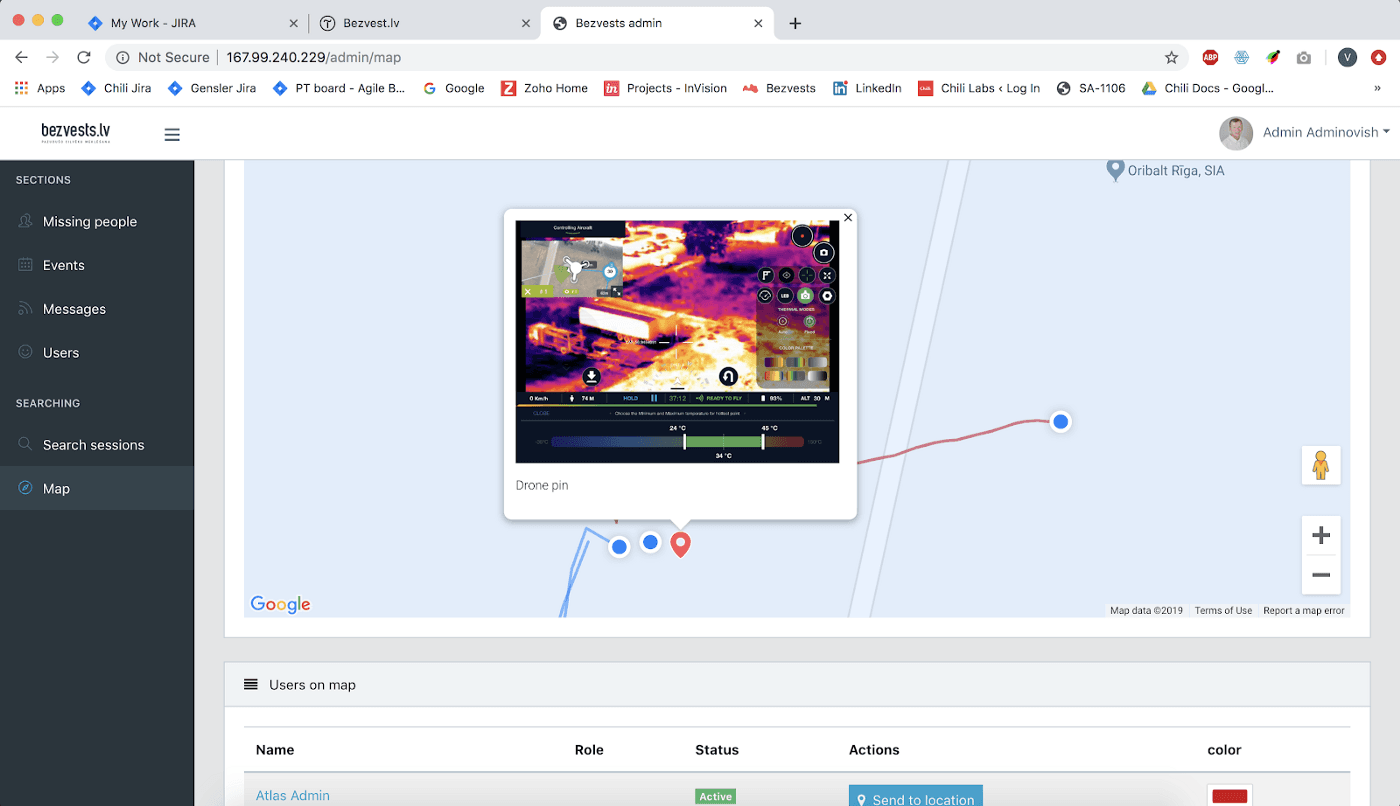This screenshot has height=806, width=1400.
Task: Open a new browser tab
Action: [x=795, y=23]
